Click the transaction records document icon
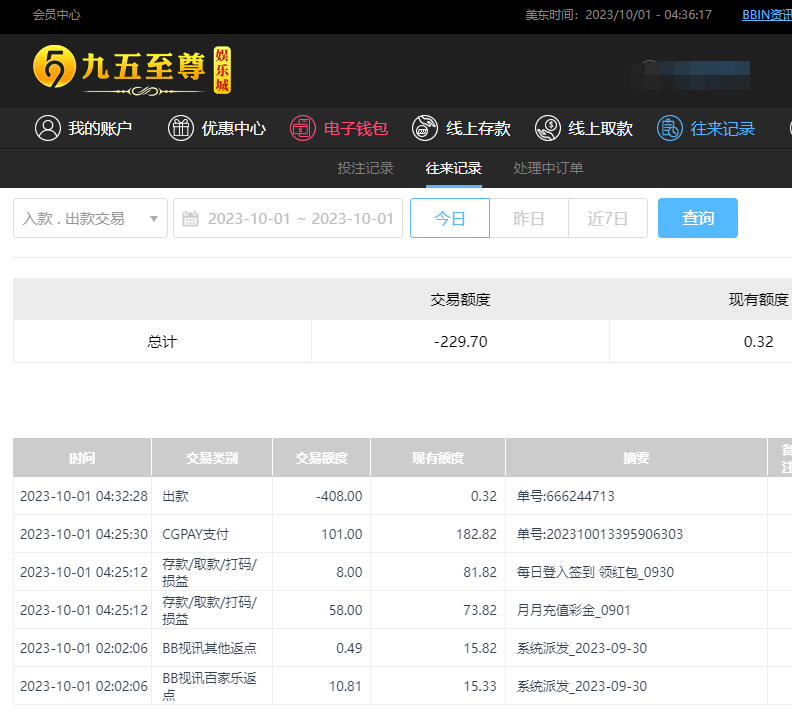Screen dimensions: 792x722 tap(670, 128)
